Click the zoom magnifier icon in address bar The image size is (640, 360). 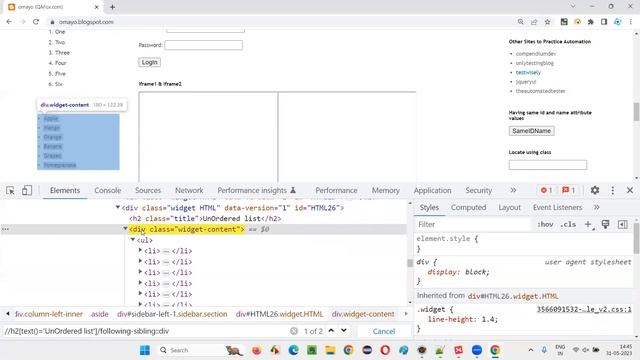[520, 22]
